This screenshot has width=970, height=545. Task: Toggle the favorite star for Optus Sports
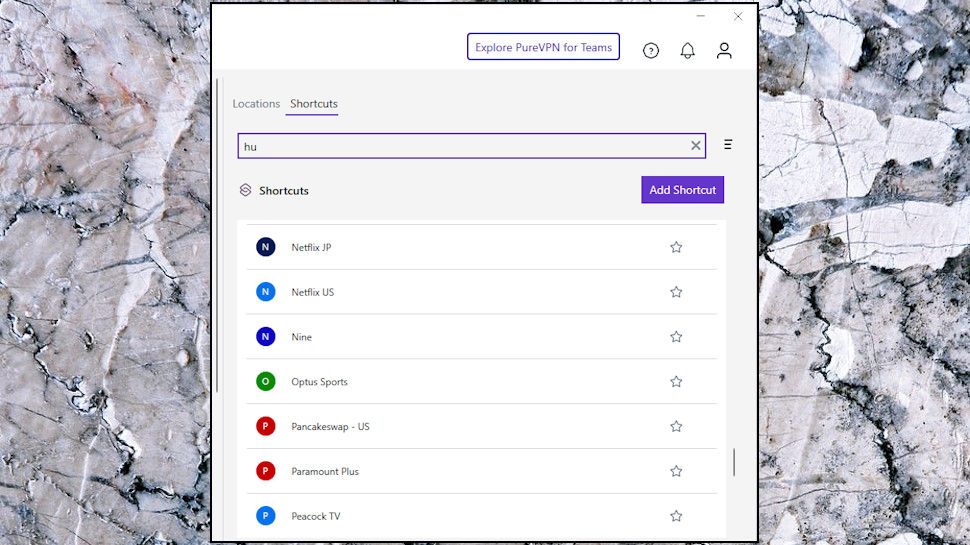[x=676, y=381]
